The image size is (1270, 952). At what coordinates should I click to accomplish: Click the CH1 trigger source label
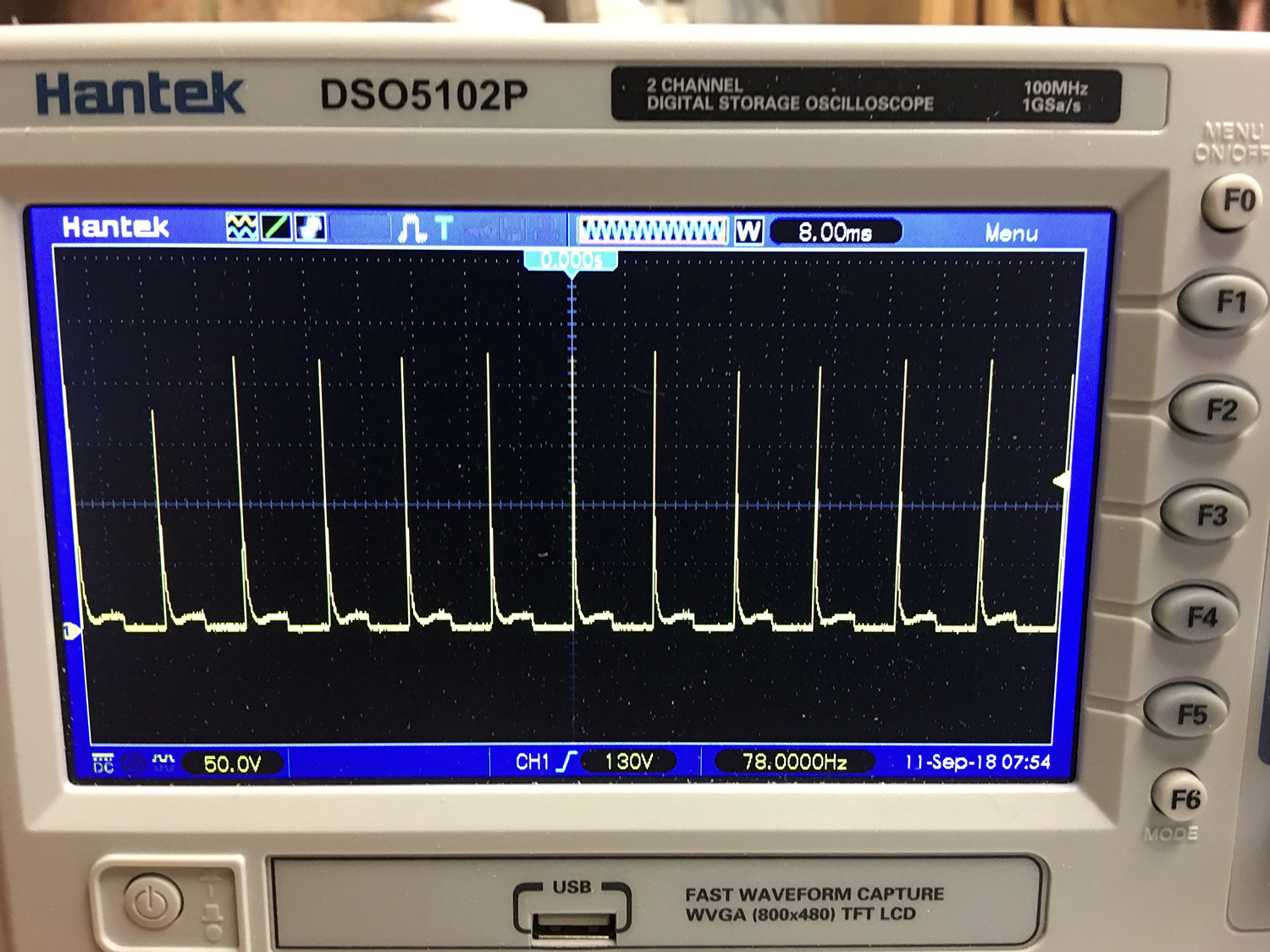point(533,762)
